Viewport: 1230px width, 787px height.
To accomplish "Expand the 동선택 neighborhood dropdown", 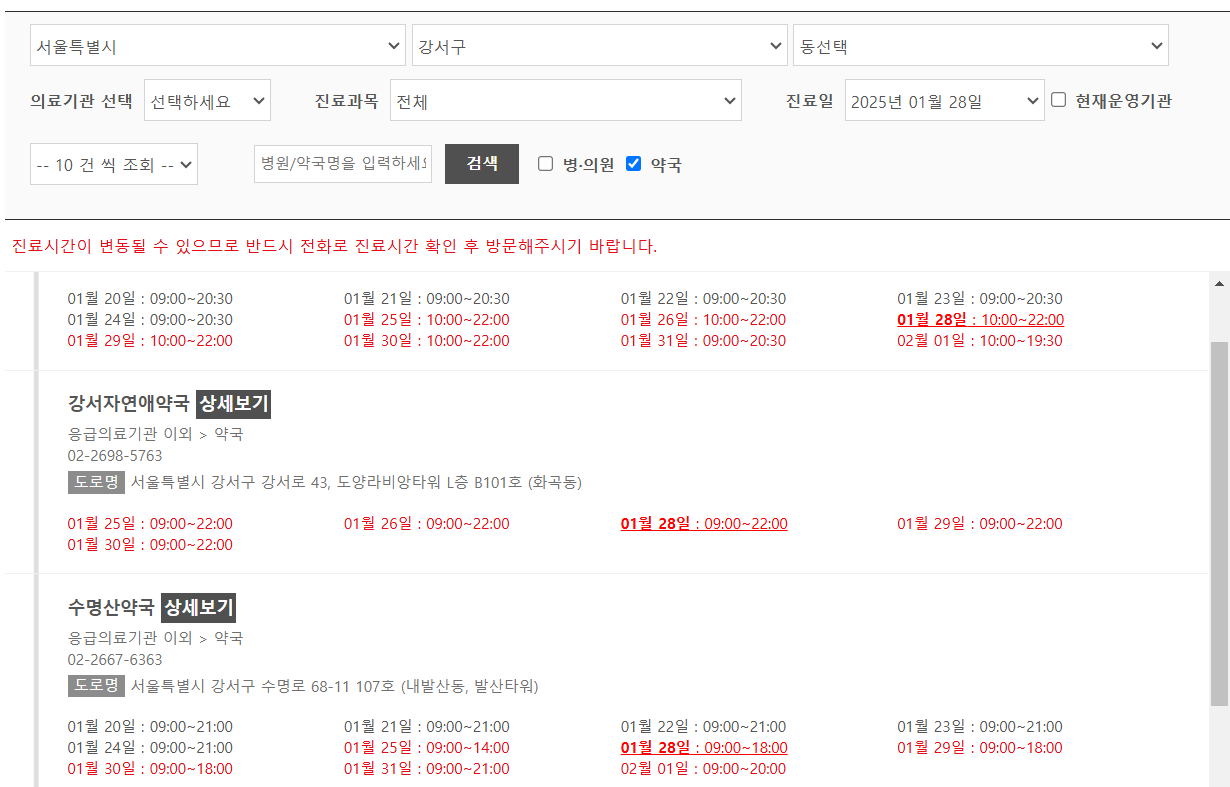I will point(980,45).
